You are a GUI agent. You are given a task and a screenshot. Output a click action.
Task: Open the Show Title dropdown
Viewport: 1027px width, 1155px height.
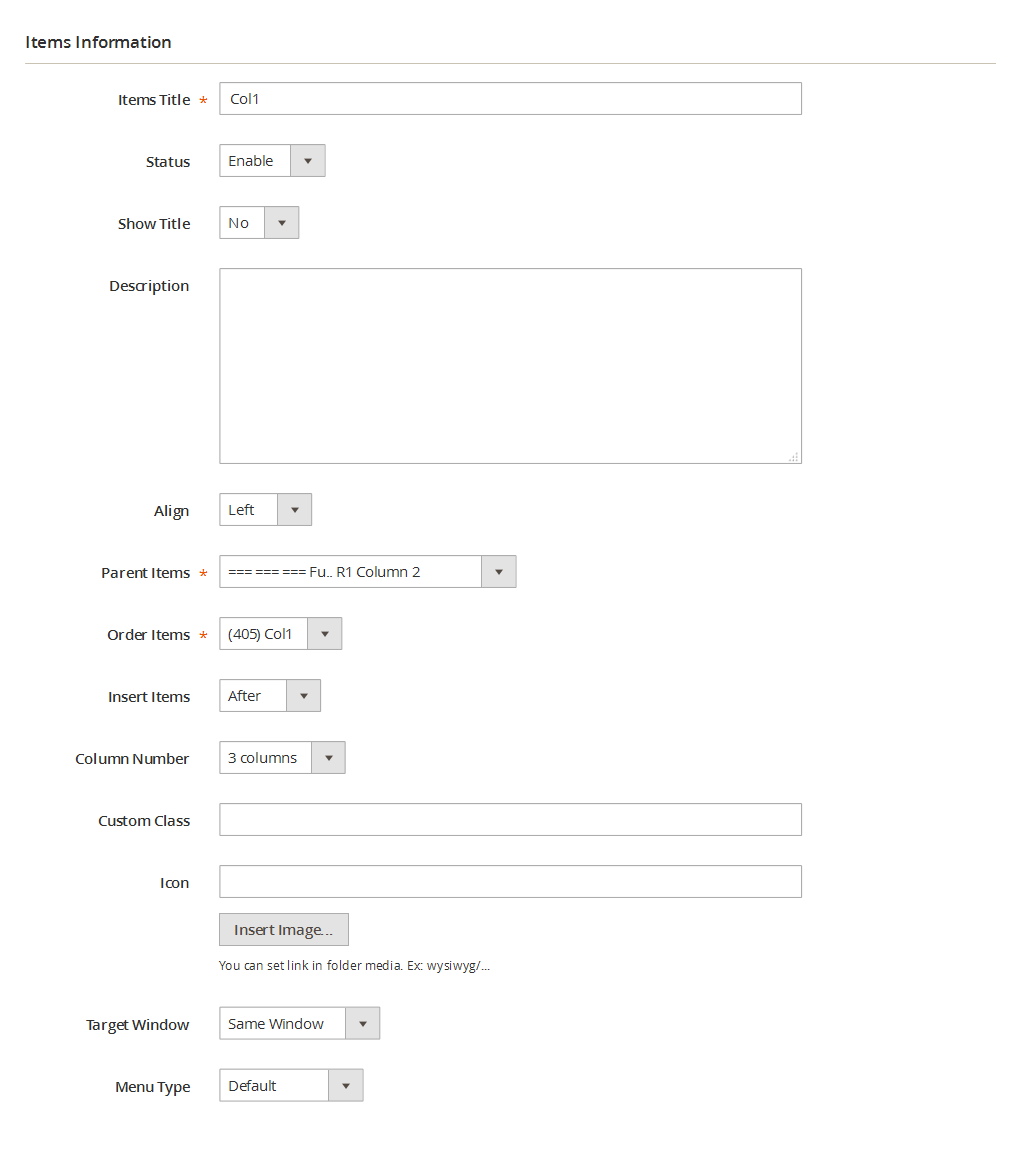click(x=259, y=222)
